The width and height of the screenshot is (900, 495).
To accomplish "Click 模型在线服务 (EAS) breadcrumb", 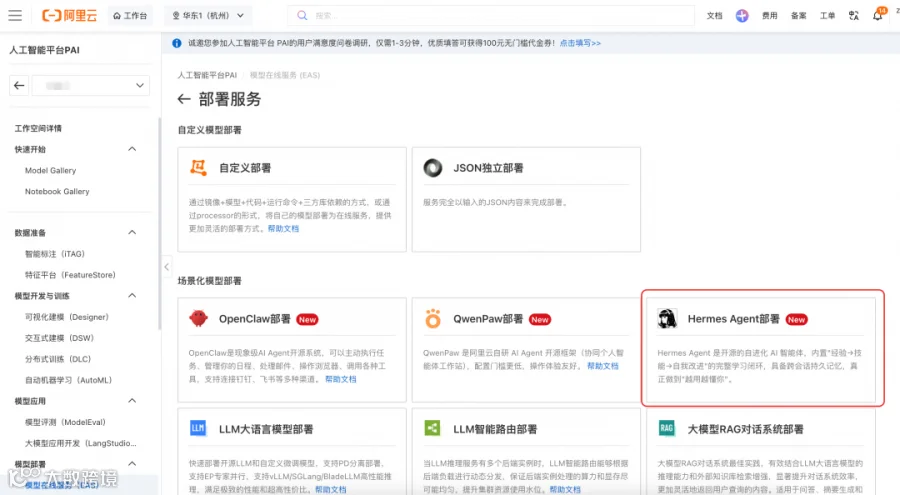I will coord(285,75).
